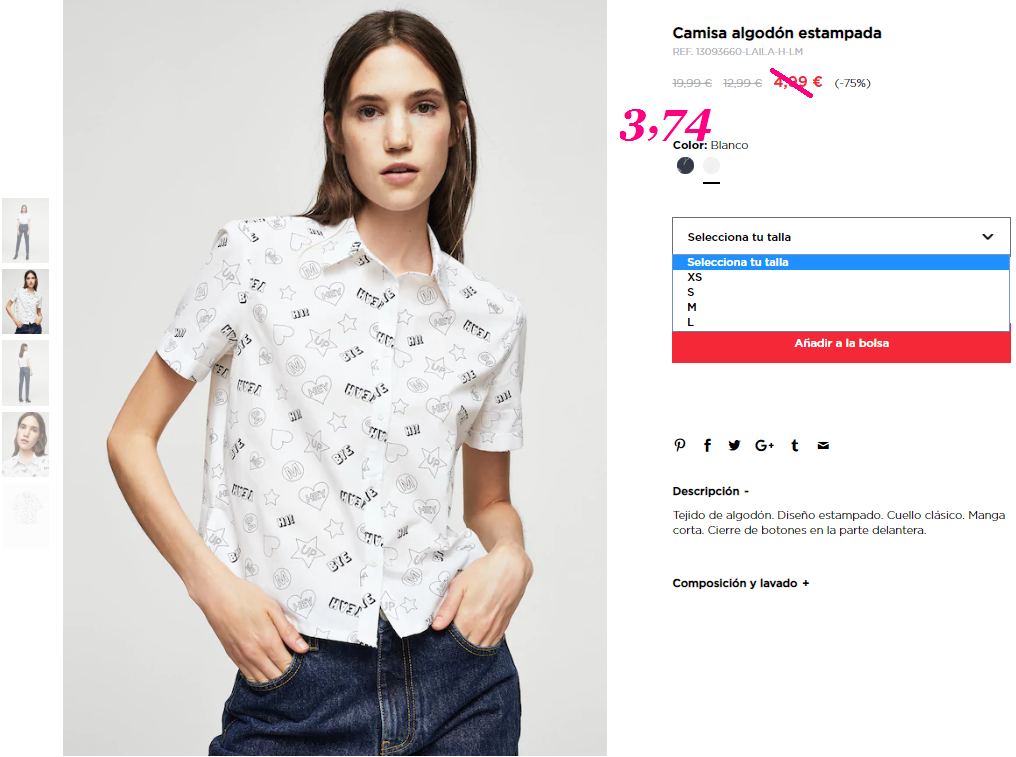This screenshot has width=1016, height=757.
Task: Open the Selecciona tu talla dropdown chevron
Action: pos(987,237)
